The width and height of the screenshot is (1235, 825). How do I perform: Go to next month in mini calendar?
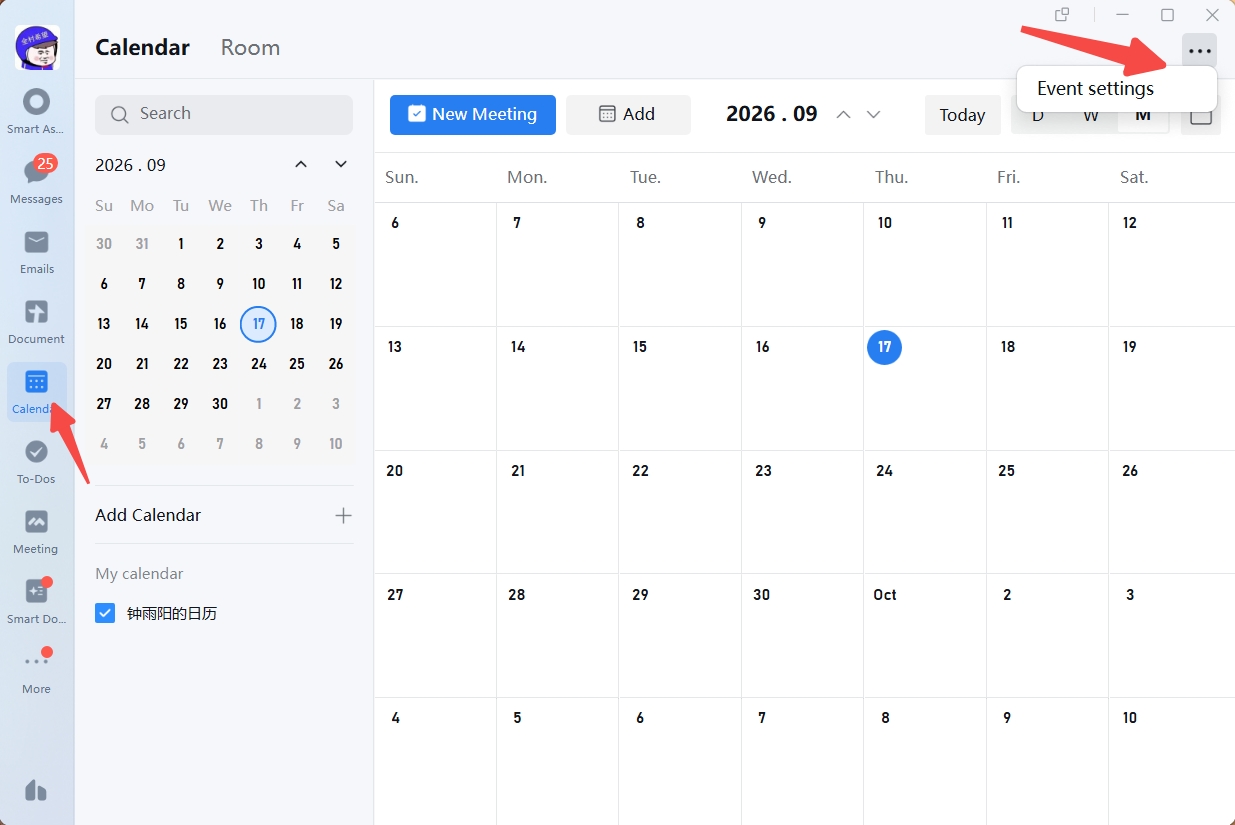tap(341, 164)
